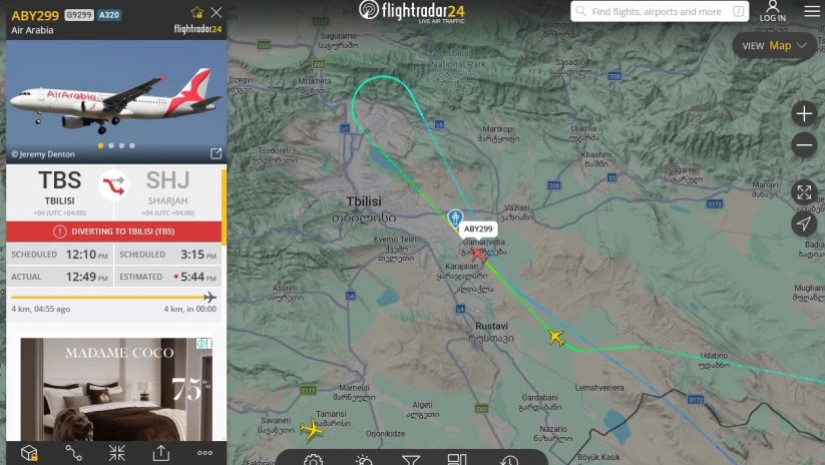This screenshot has width=825, height=465.
Task: Select the second aircraft photo dot
Action: [111, 146]
